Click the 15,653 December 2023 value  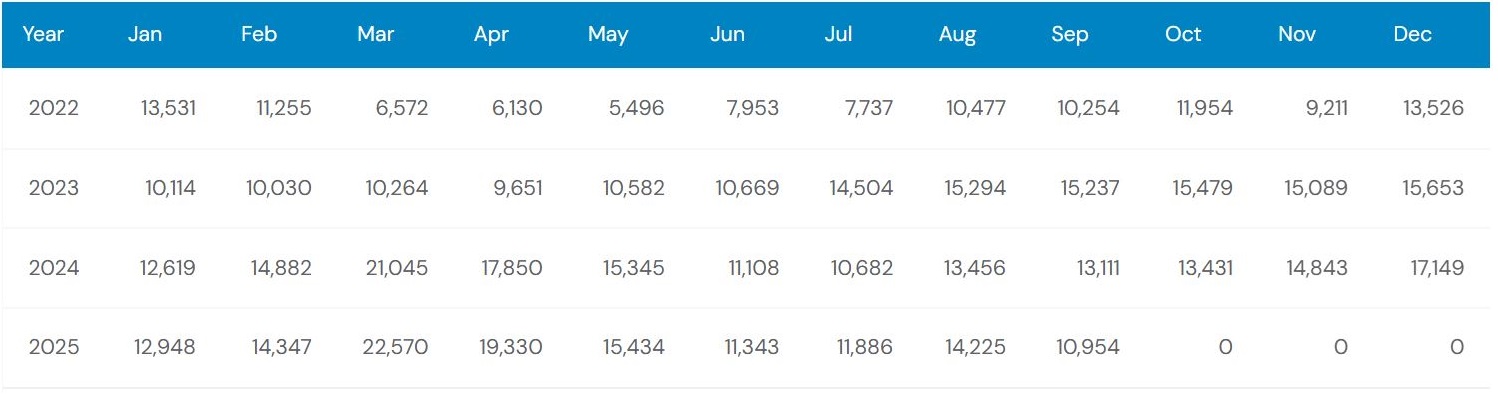[1433, 188]
